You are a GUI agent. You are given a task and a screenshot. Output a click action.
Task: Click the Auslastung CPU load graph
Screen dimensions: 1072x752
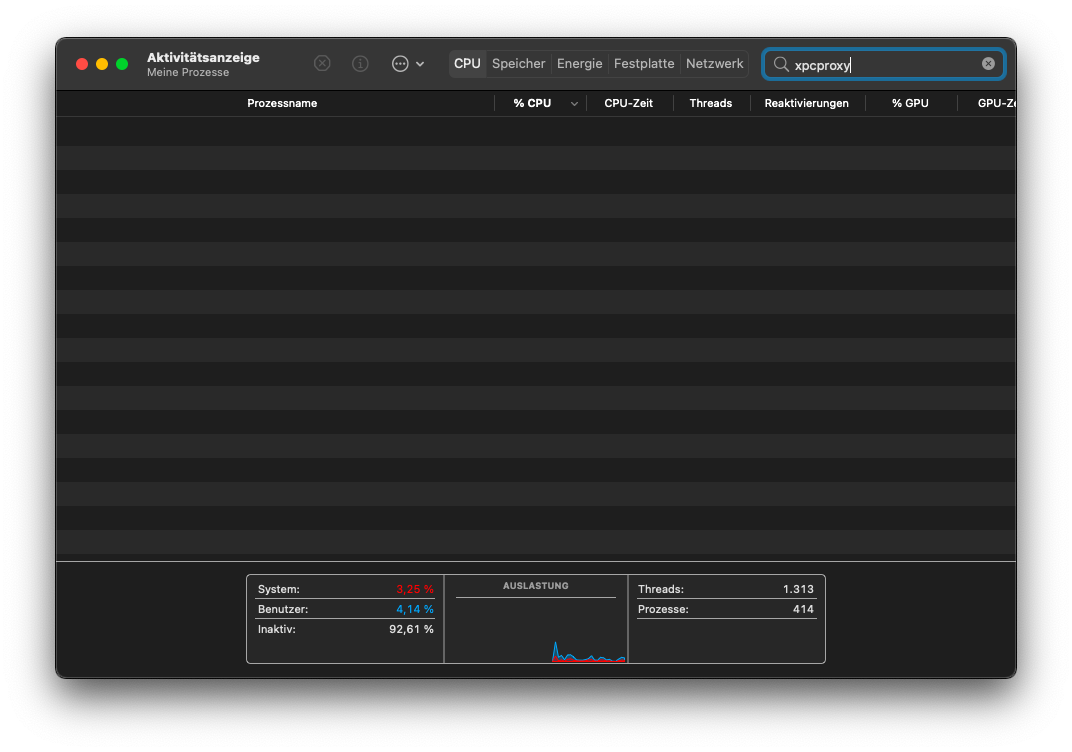(x=536, y=630)
